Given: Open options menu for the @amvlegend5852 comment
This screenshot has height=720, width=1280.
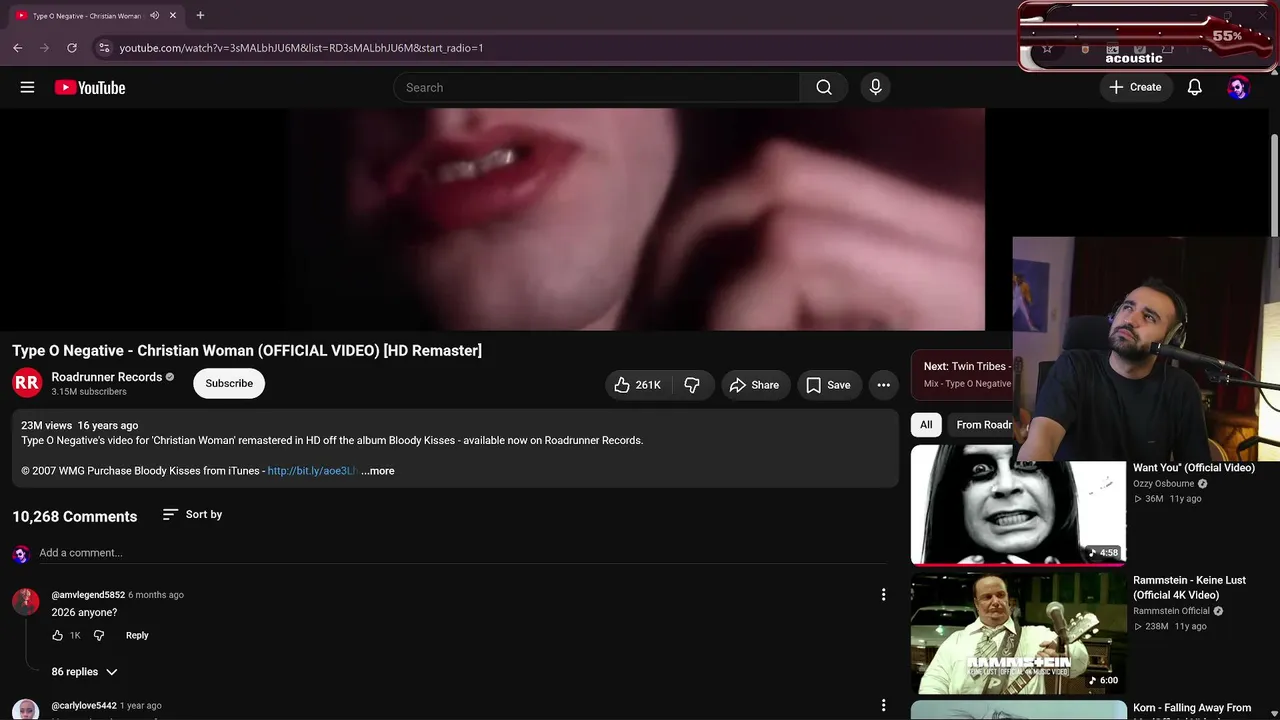Looking at the screenshot, I should 883,595.
